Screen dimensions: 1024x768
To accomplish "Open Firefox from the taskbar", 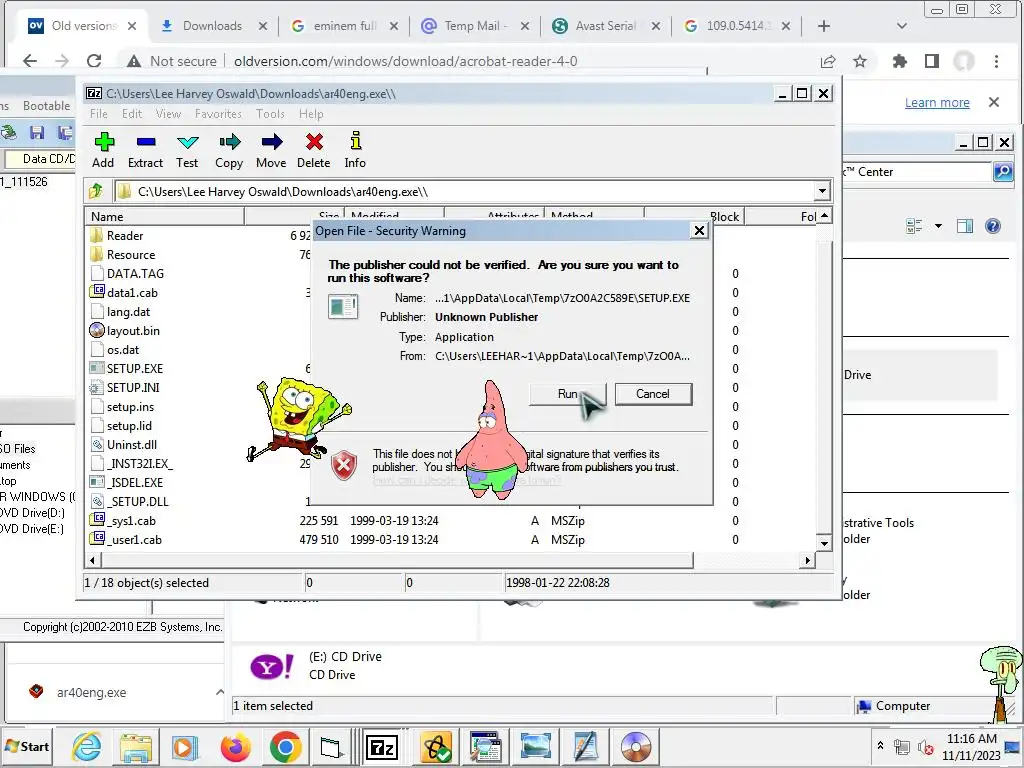I will (235, 746).
